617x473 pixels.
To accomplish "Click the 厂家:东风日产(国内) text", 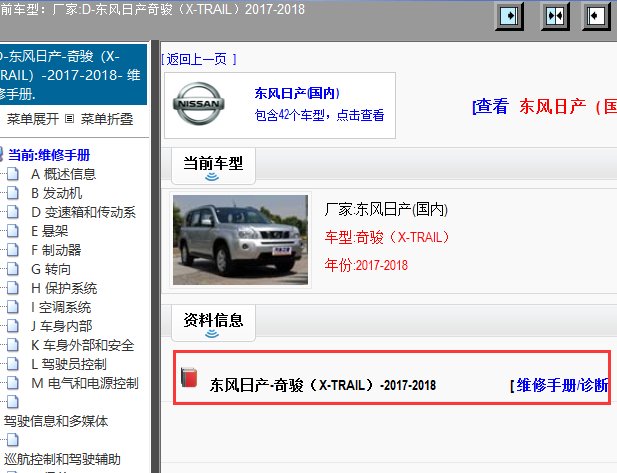I will (x=386, y=209).
